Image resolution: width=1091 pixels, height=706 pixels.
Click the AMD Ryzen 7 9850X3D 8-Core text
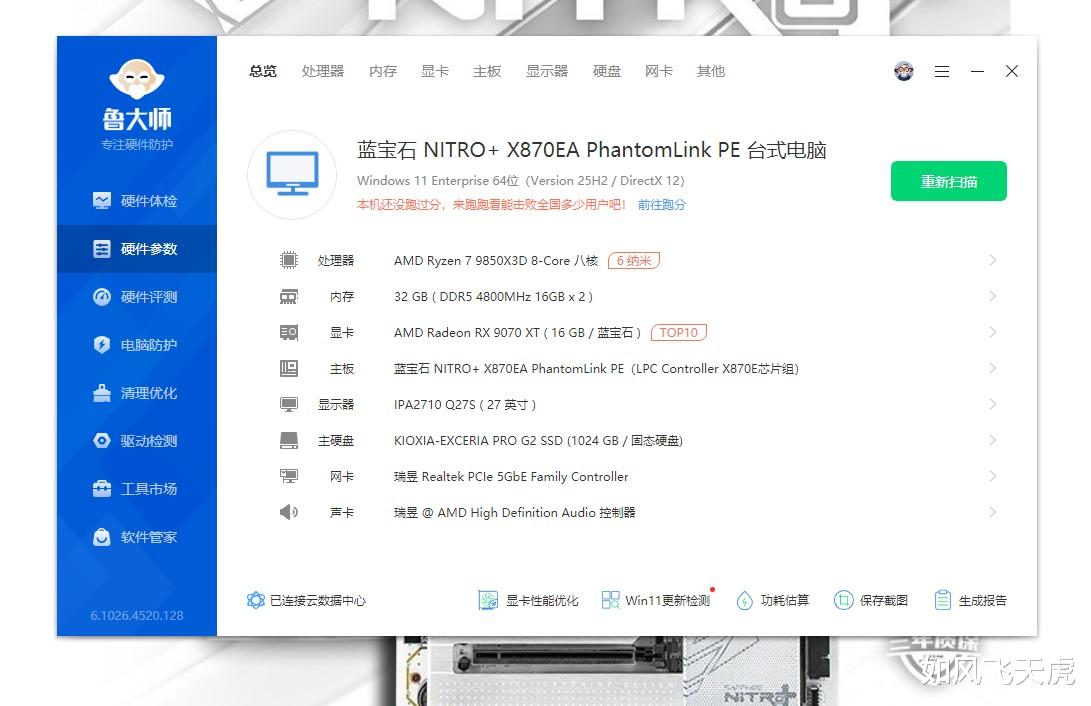click(496, 260)
